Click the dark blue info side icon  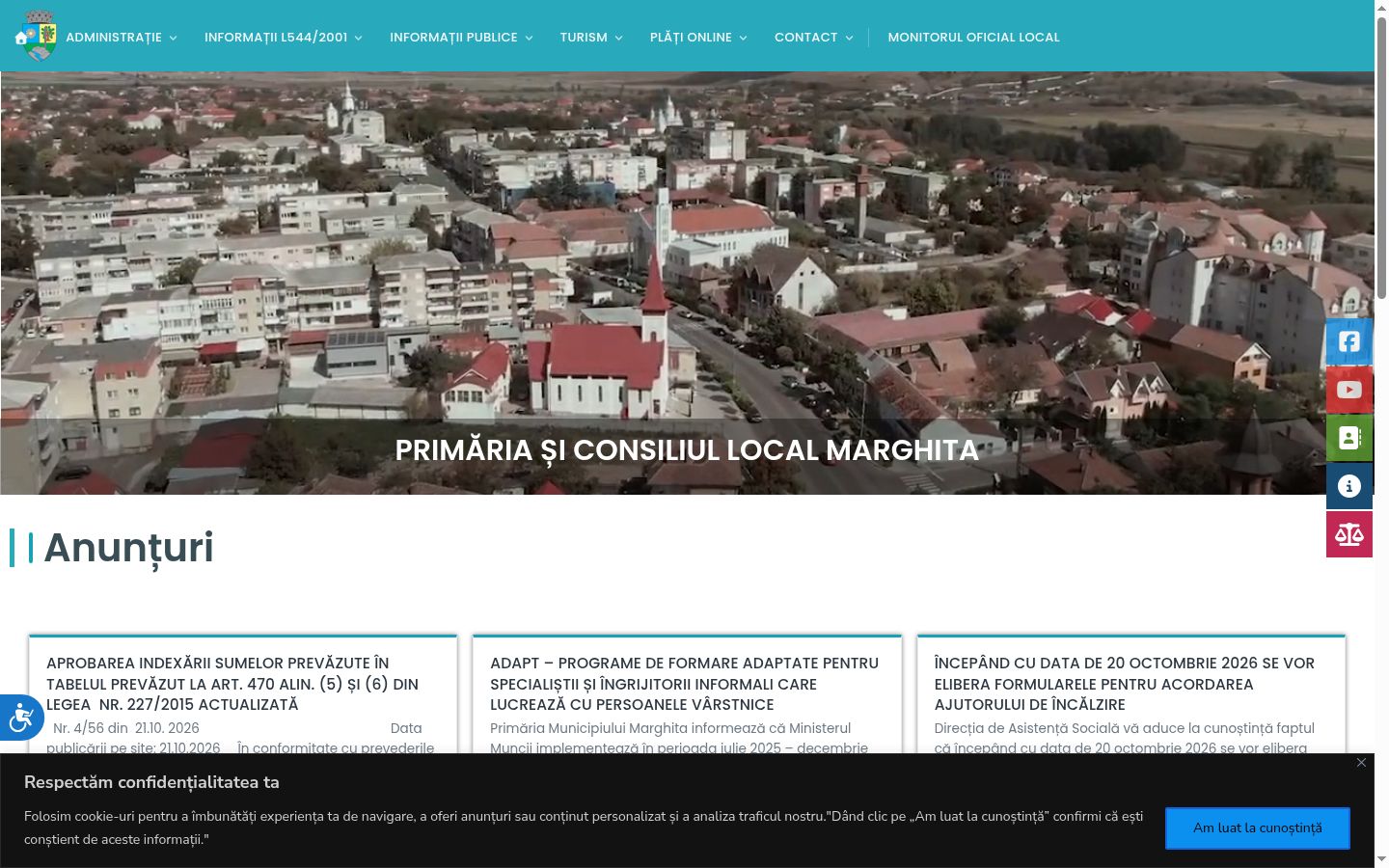[1349, 486]
